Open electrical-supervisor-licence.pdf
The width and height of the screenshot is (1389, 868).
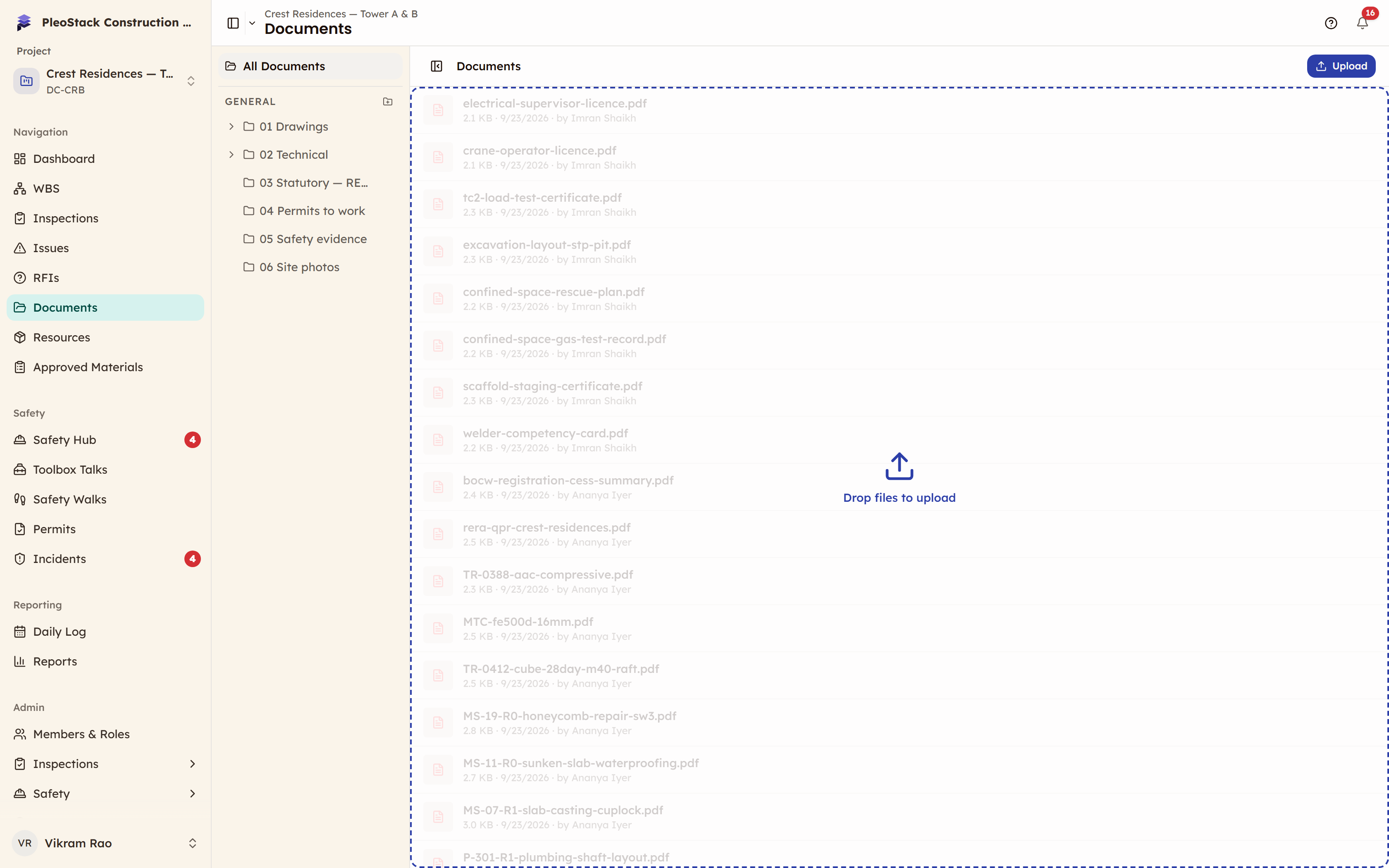900,110
